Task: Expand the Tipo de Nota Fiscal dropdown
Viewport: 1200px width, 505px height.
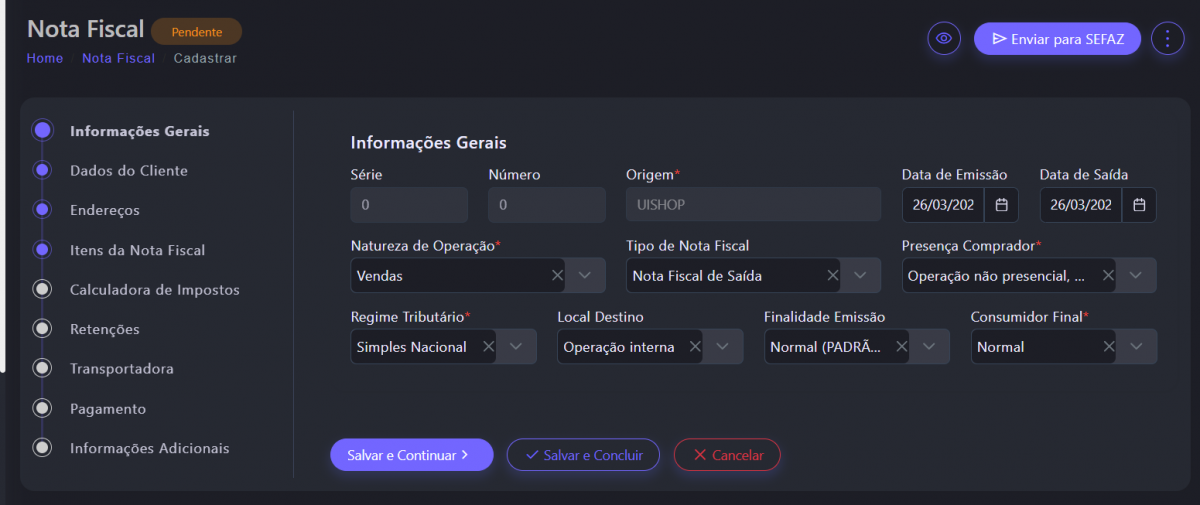Action: pos(861,275)
